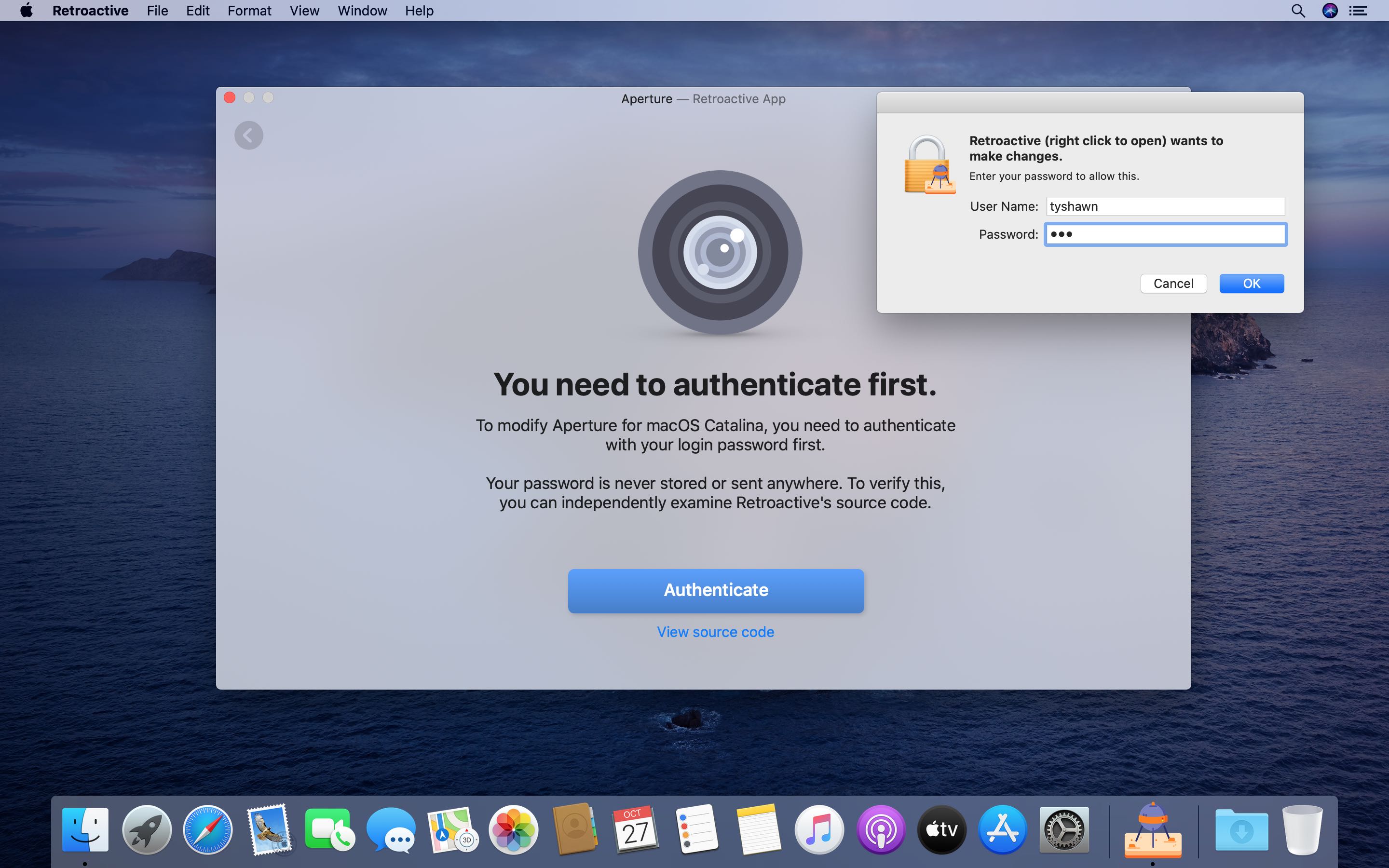
Task: Open Notification Center from the menu bar
Action: pos(1358,11)
